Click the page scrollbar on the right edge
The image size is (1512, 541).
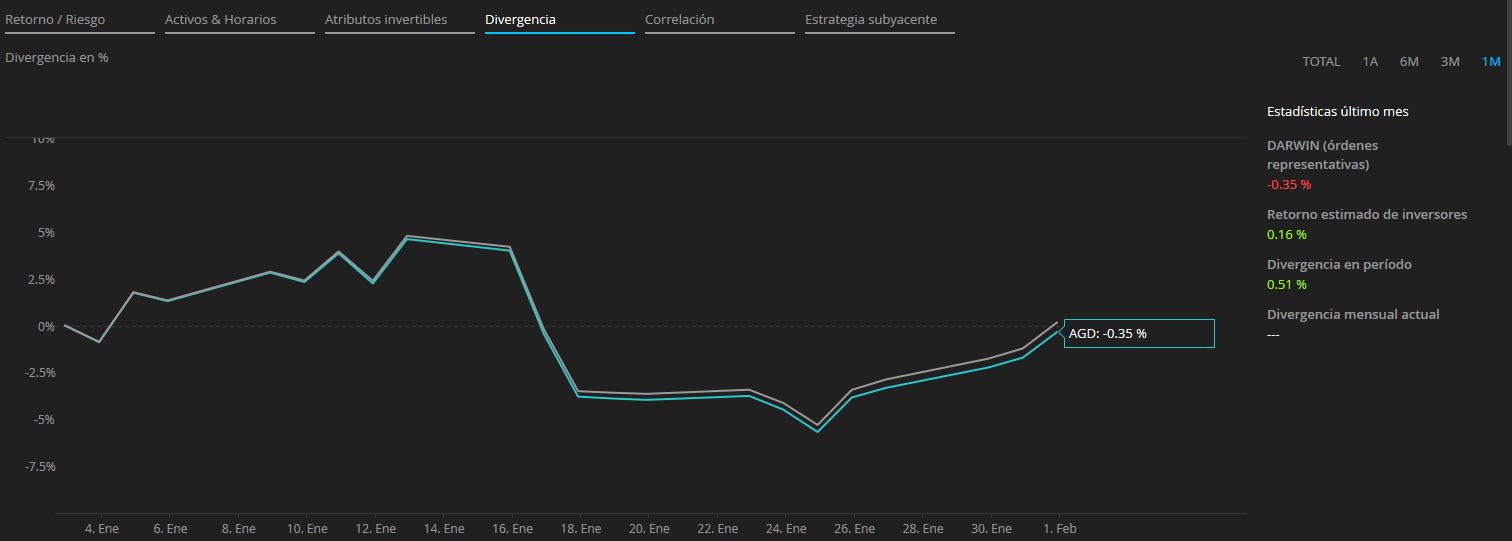[x=1508, y=70]
